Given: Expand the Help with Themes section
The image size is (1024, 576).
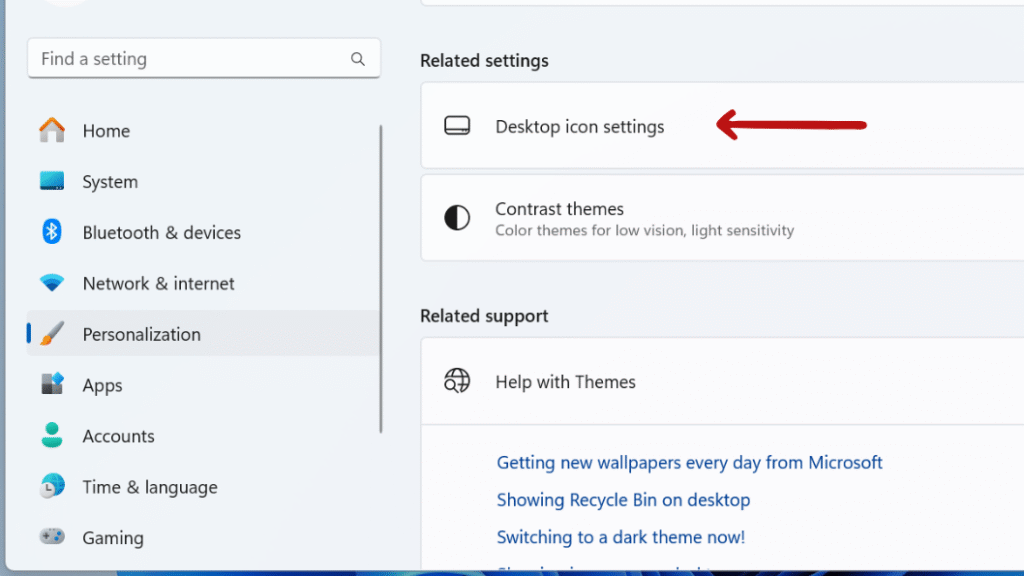Looking at the screenshot, I should (722, 381).
